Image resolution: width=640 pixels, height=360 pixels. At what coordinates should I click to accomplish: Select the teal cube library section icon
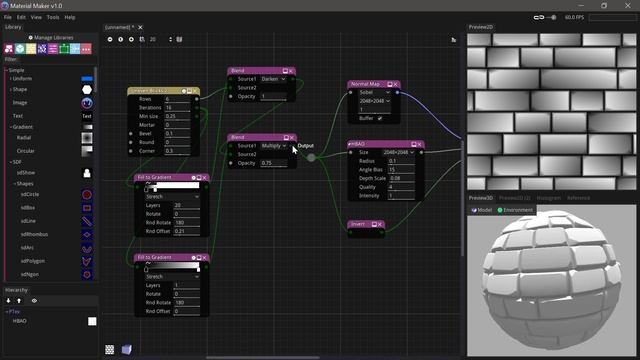pyautogui.click(x=20, y=49)
